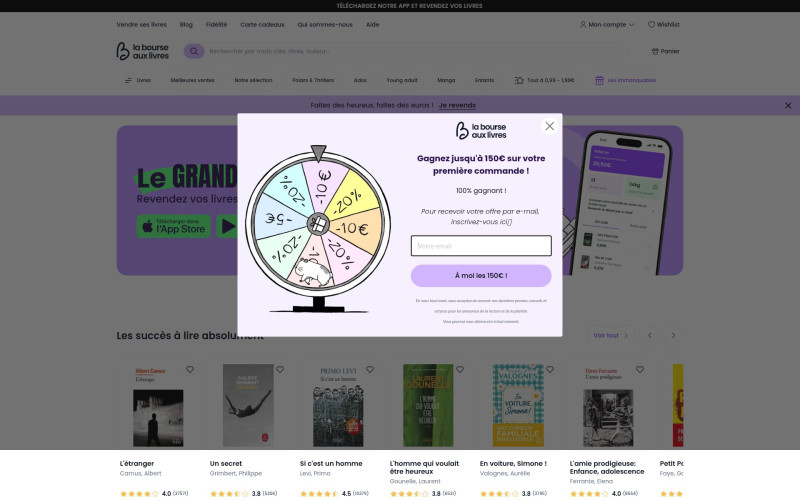
Task: Open the En voiture, Simone book cover
Action: coord(518,406)
